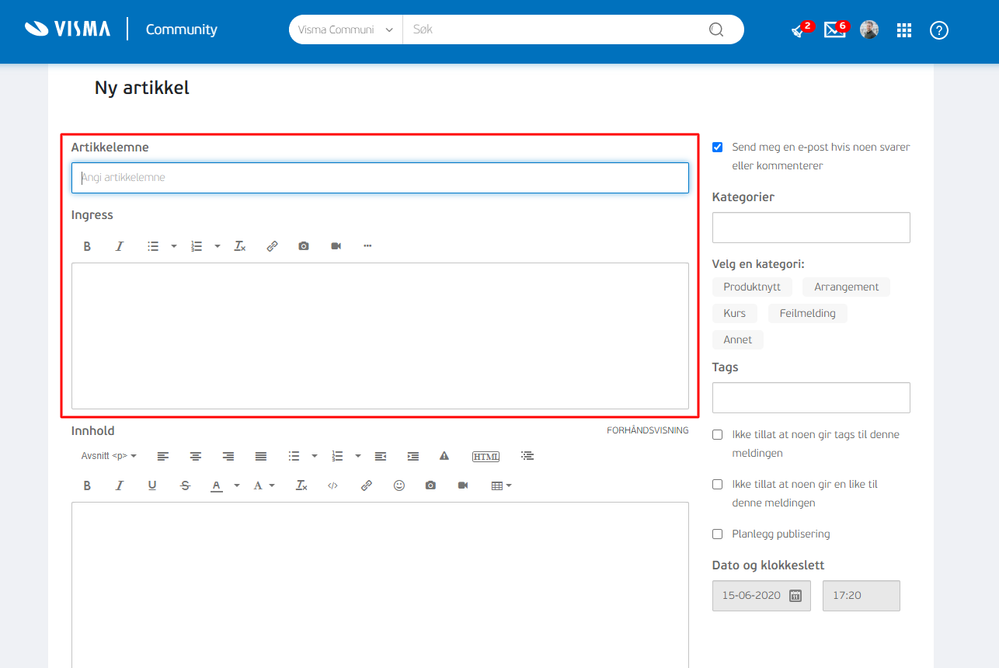This screenshot has height=668, width=999.
Task: Open the apps grid menu
Action: pyautogui.click(x=904, y=30)
